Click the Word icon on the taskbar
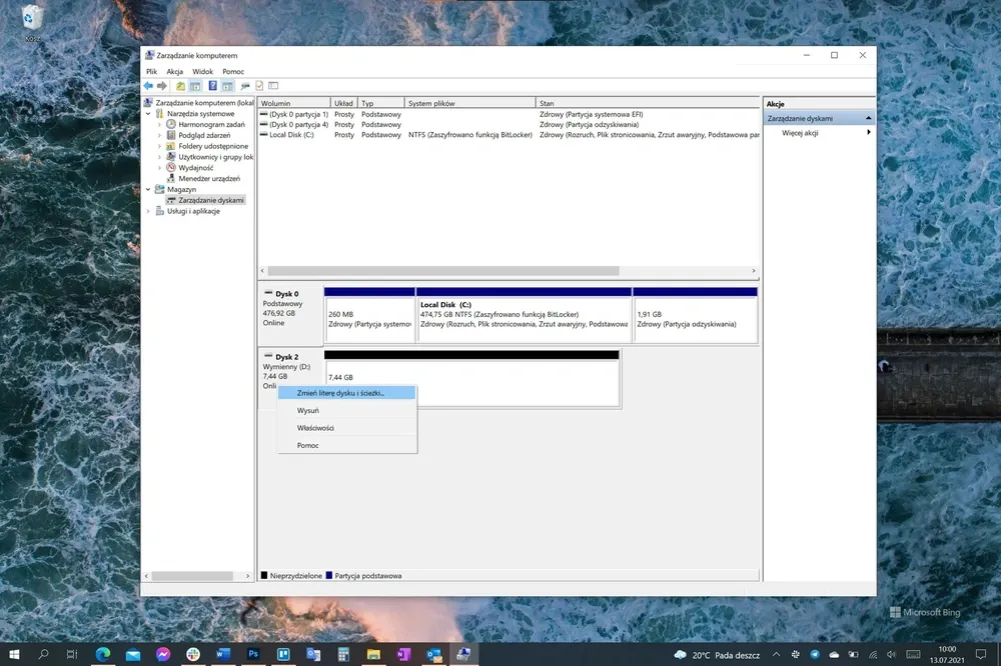 click(222, 654)
